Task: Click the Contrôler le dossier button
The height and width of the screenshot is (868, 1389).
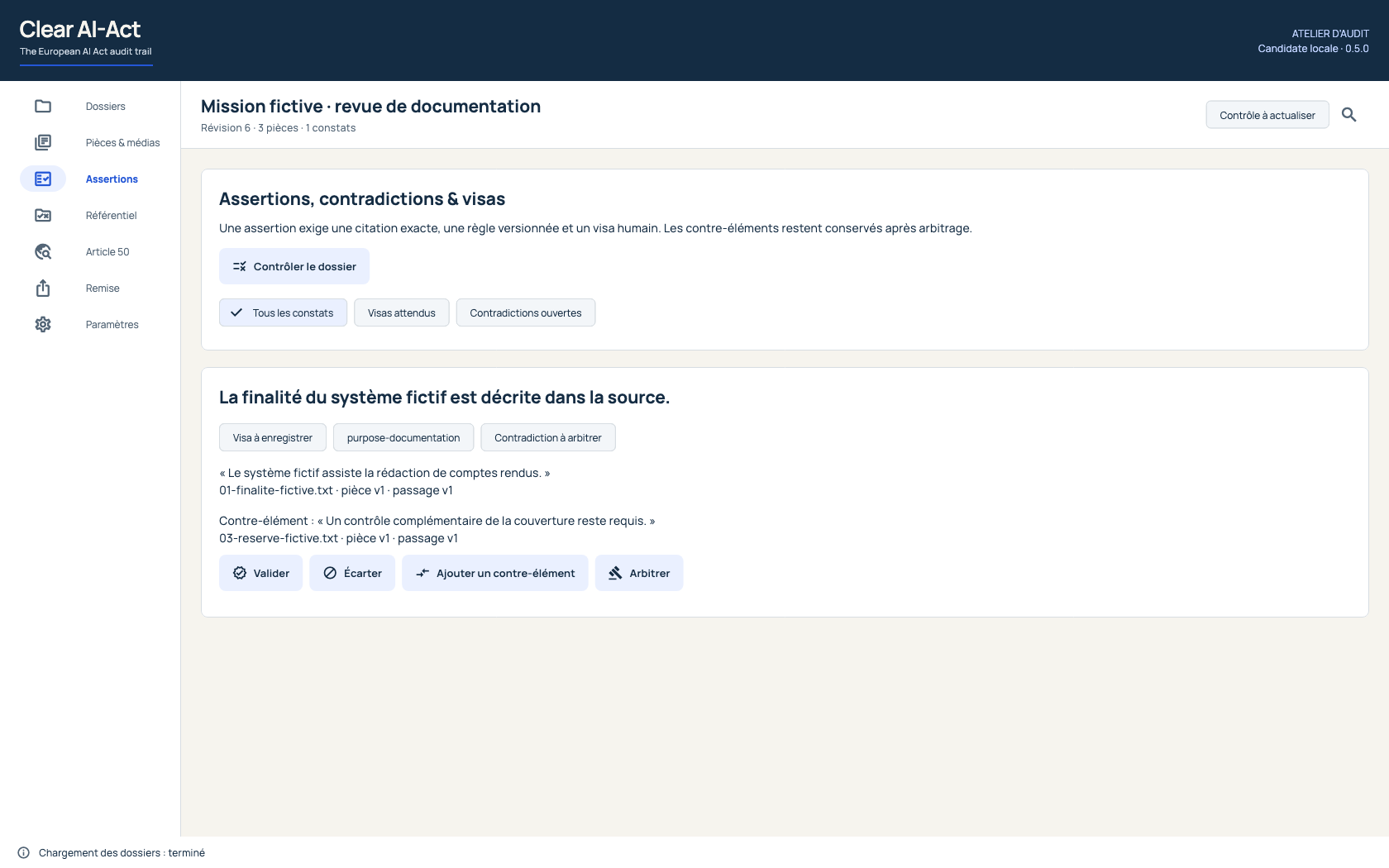Action: coord(294,266)
